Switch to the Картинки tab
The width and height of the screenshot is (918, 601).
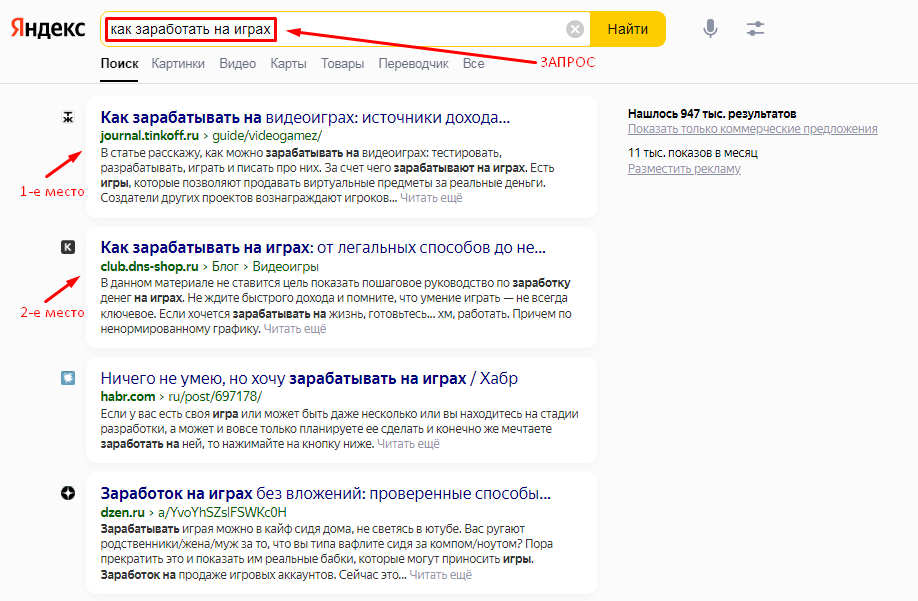pyautogui.click(x=178, y=64)
